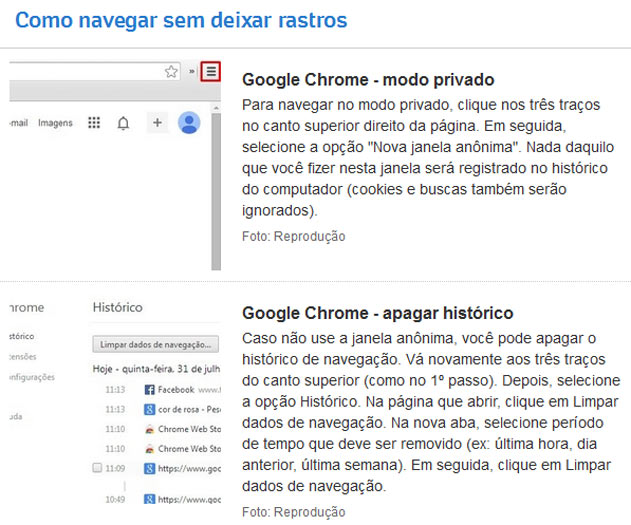Open the Imagens link
Viewport: 631px width, 525px height.
tap(55, 123)
